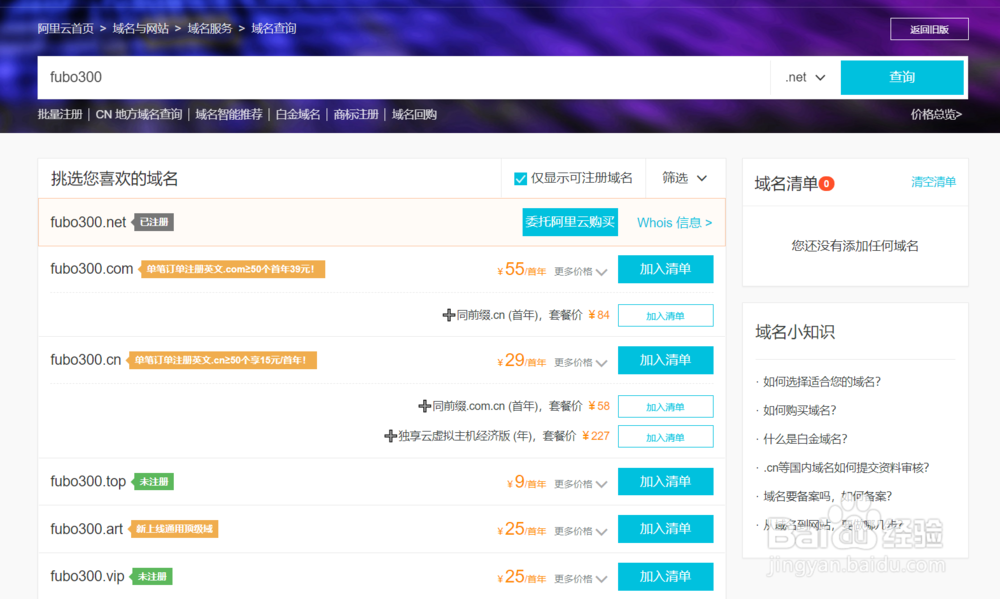Open .cn等国内域名如何提交资料审核? article

(846, 468)
